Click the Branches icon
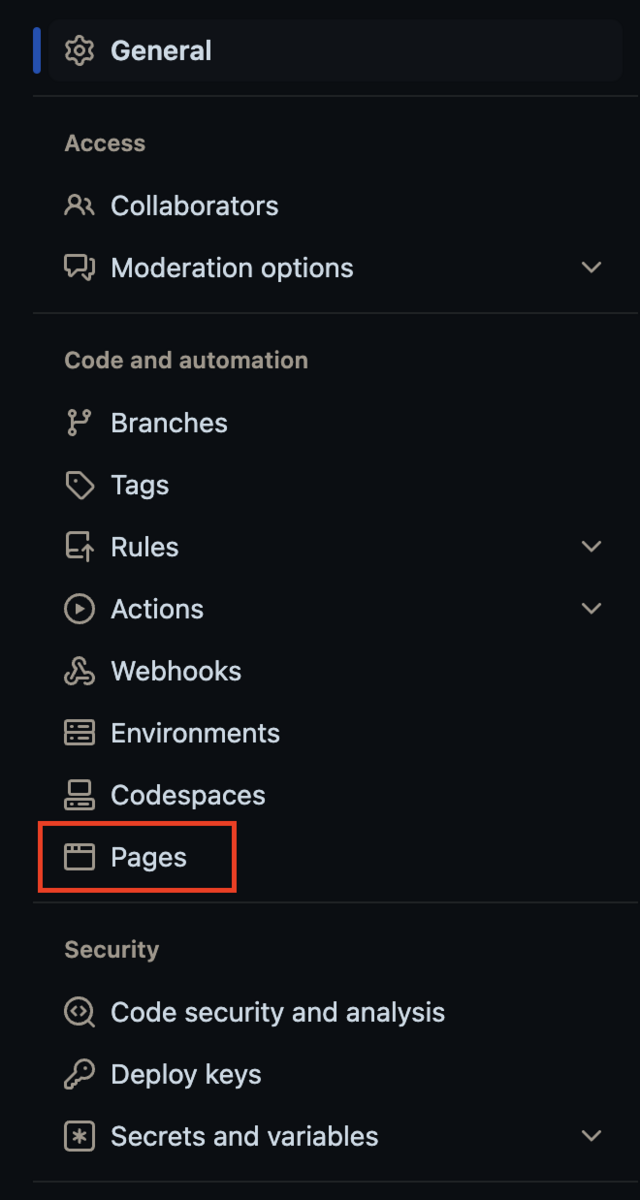 79,422
